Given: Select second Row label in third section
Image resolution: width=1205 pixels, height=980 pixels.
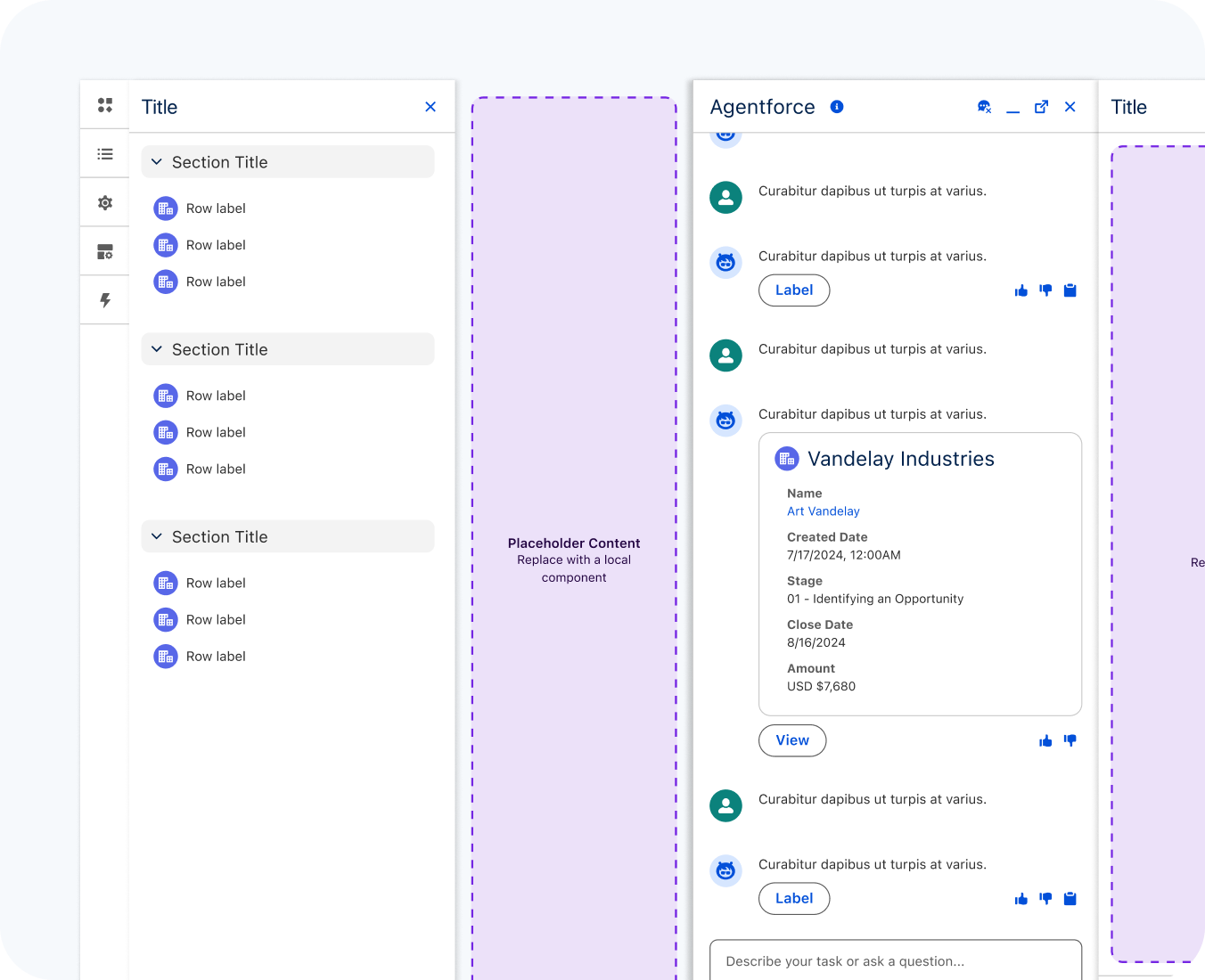Looking at the screenshot, I should click(216, 620).
